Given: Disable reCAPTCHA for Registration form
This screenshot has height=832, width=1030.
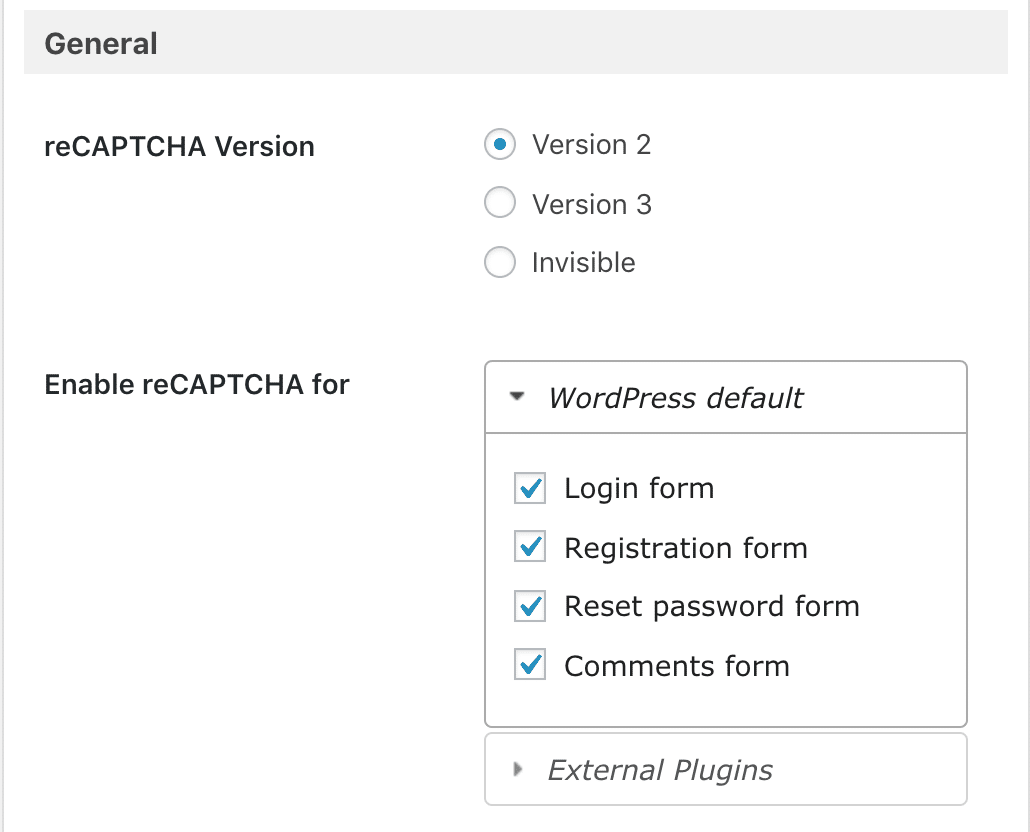Looking at the screenshot, I should [x=530, y=547].
